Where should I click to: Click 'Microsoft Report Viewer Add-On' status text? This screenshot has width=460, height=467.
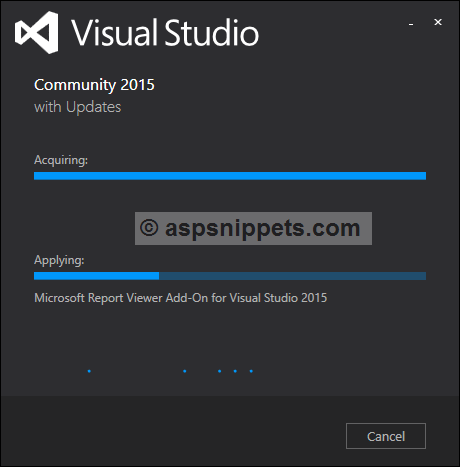[121, 298]
